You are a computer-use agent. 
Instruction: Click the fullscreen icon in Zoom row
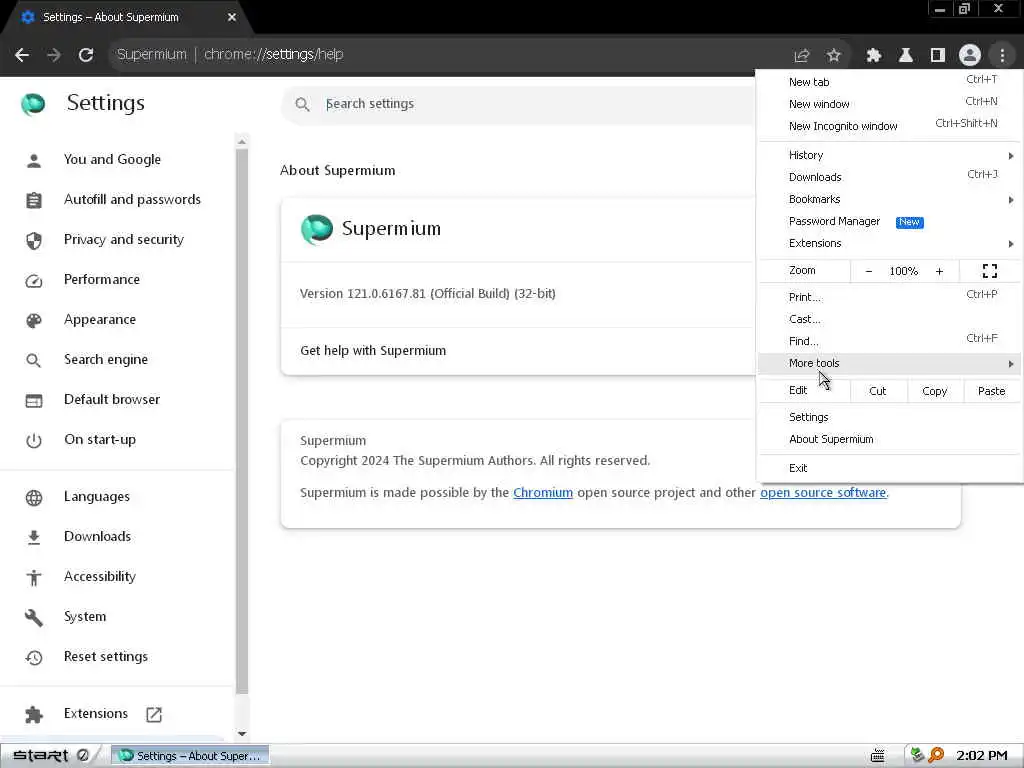990,271
